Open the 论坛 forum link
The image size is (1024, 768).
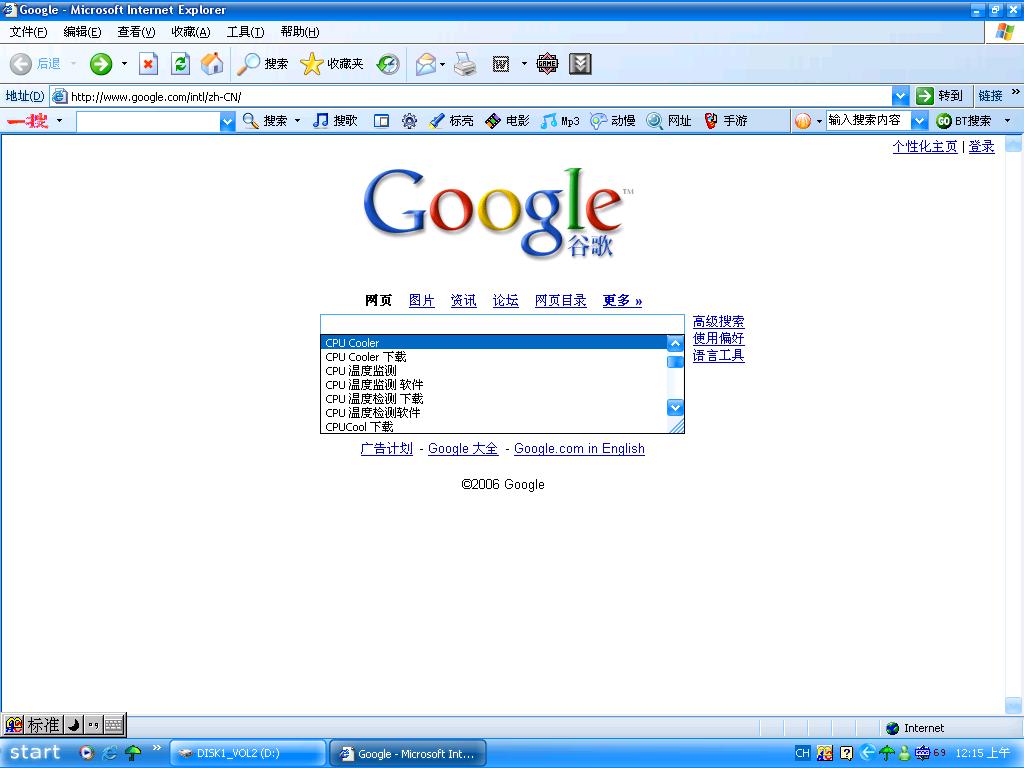pos(505,300)
